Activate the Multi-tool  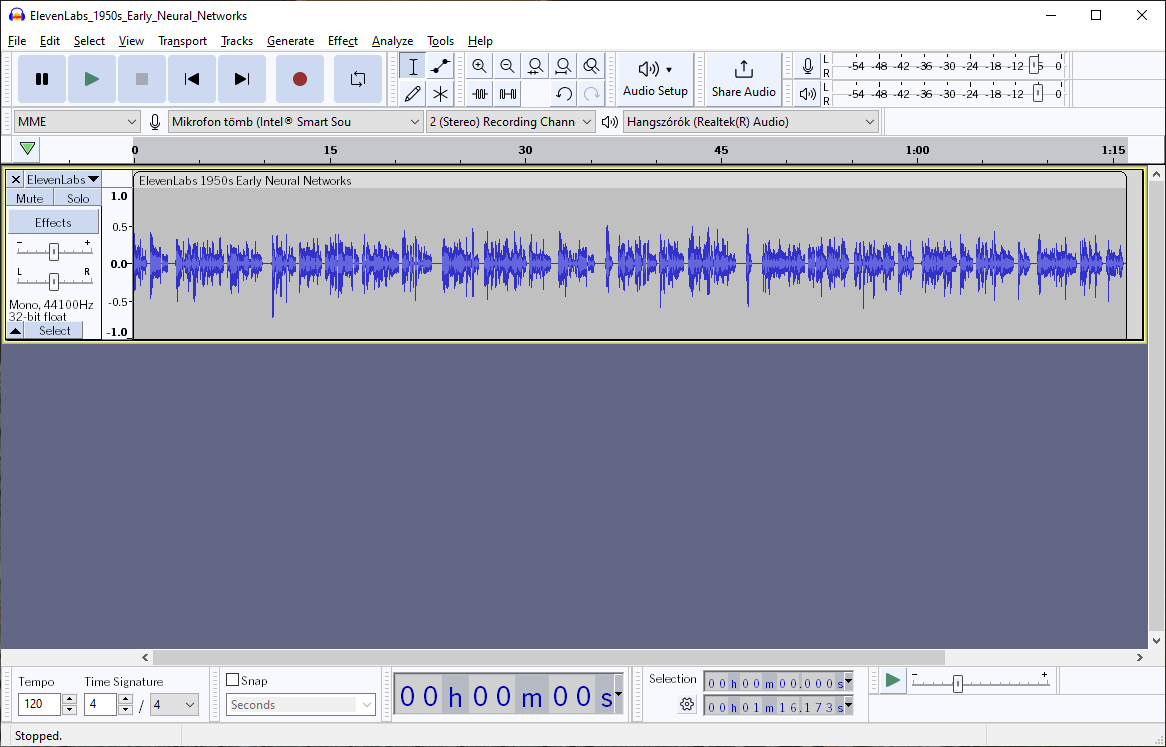(439, 92)
